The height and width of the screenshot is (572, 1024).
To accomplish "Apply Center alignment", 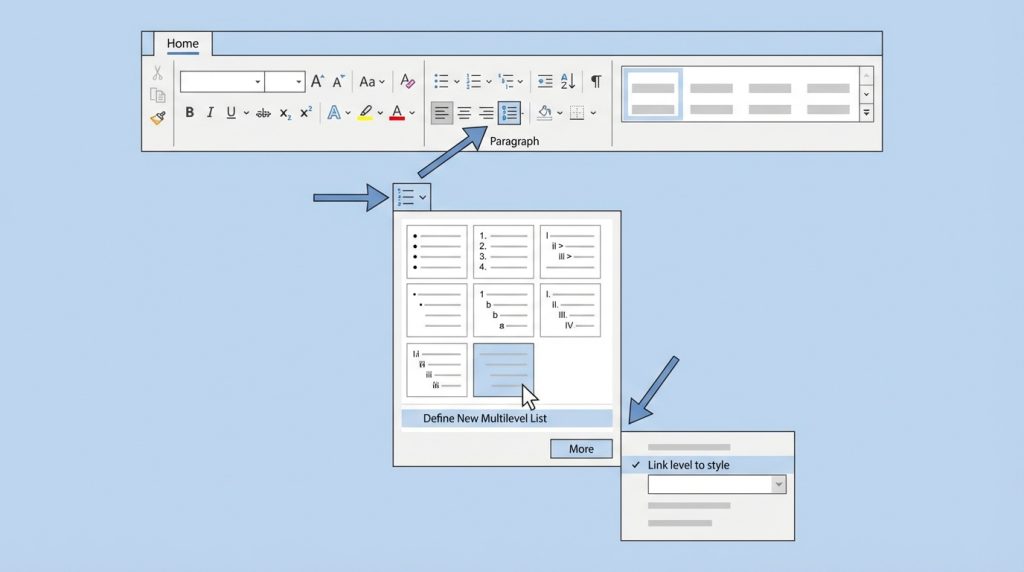I will (464, 113).
